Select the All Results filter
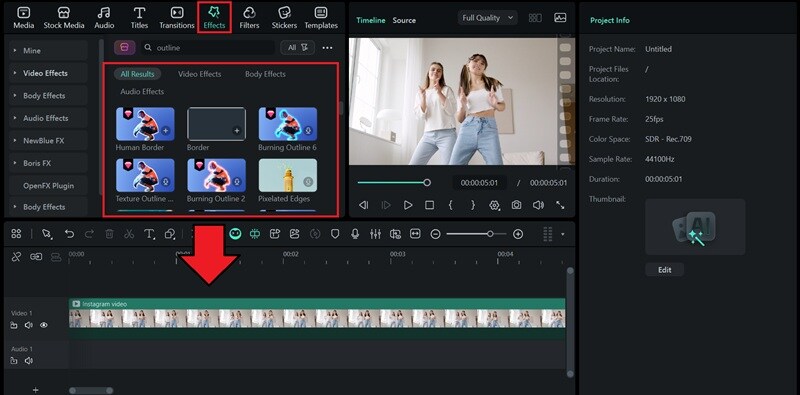Screen dimensions: 800x395 [137, 74]
